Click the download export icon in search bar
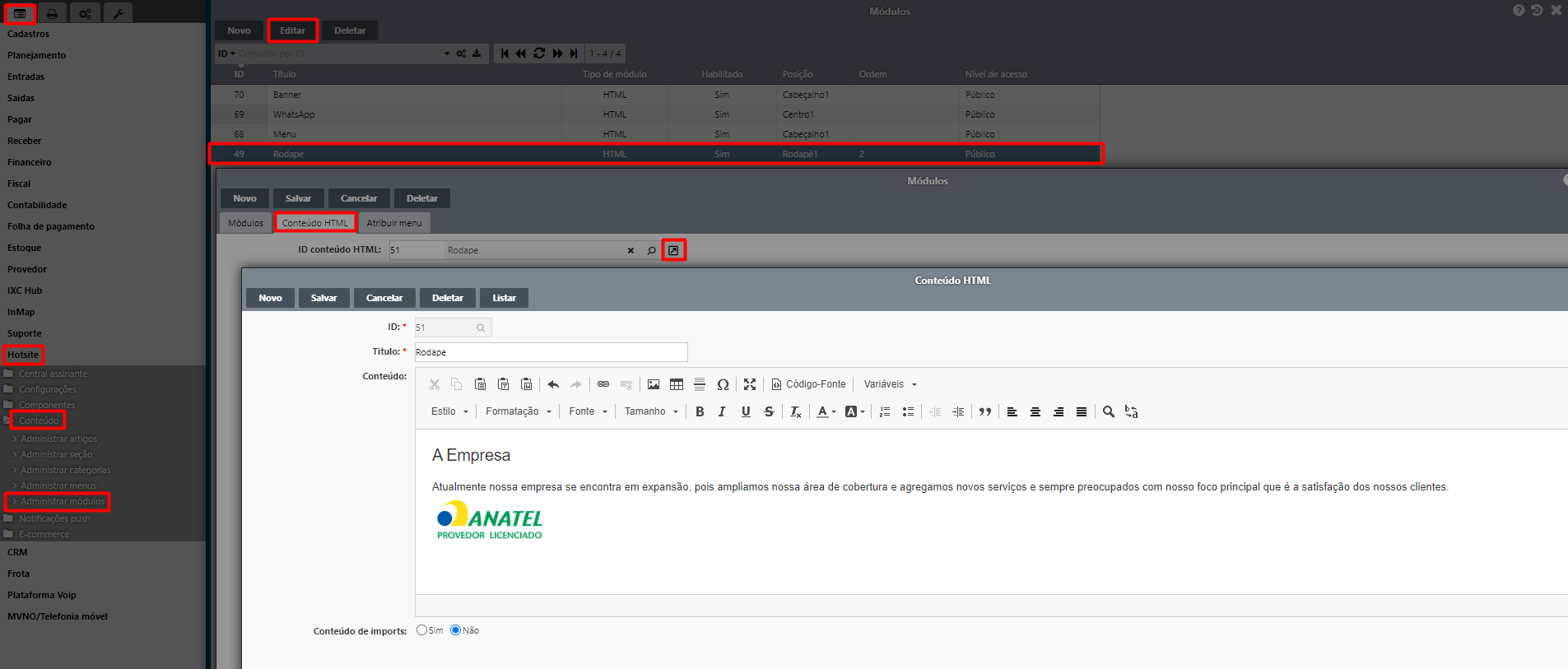1568x669 pixels. tap(477, 53)
